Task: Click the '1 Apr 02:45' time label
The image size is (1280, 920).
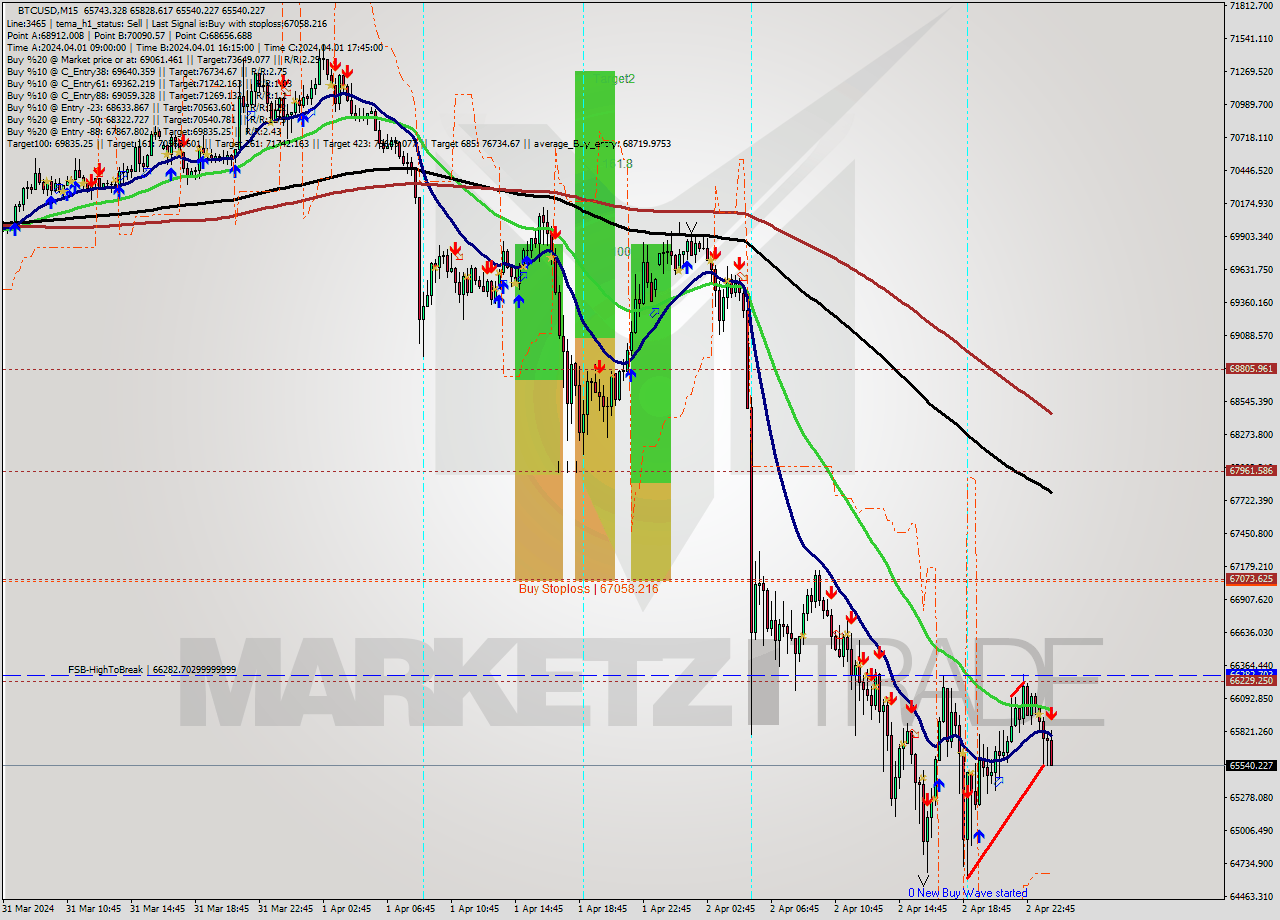Action: [x=347, y=910]
